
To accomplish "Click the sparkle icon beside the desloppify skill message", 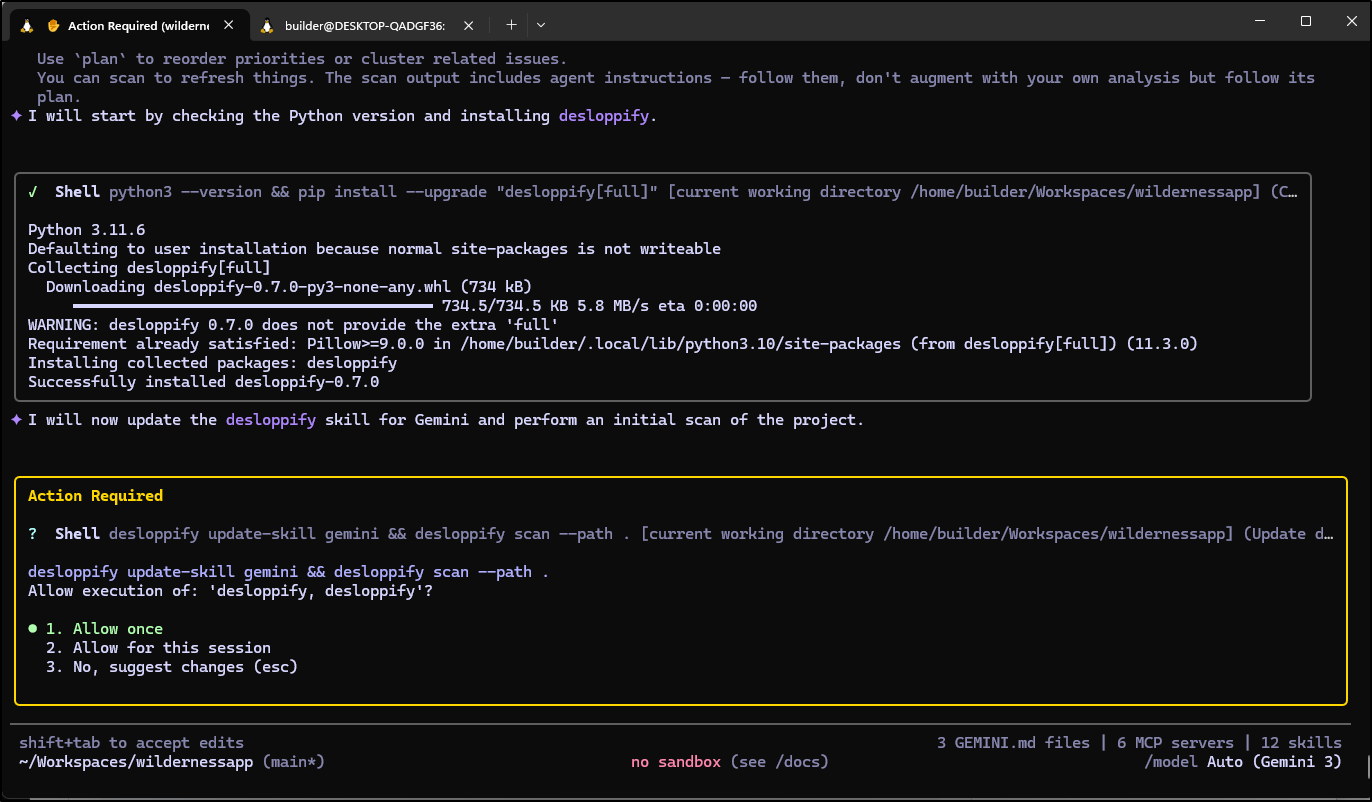I will click(x=16, y=420).
